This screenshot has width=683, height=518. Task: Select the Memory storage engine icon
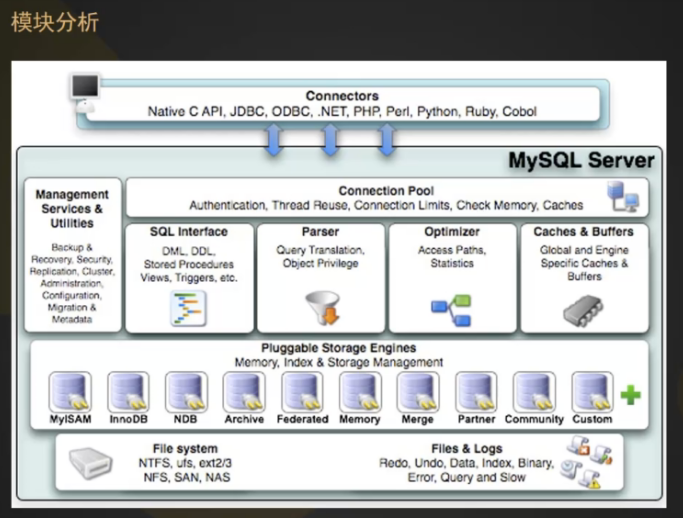coord(360,392)
